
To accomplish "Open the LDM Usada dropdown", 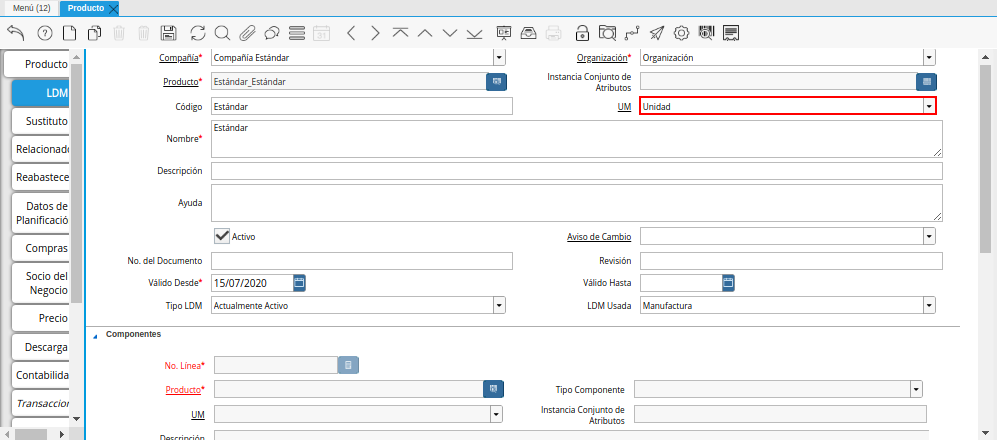I will pos(929,306).
